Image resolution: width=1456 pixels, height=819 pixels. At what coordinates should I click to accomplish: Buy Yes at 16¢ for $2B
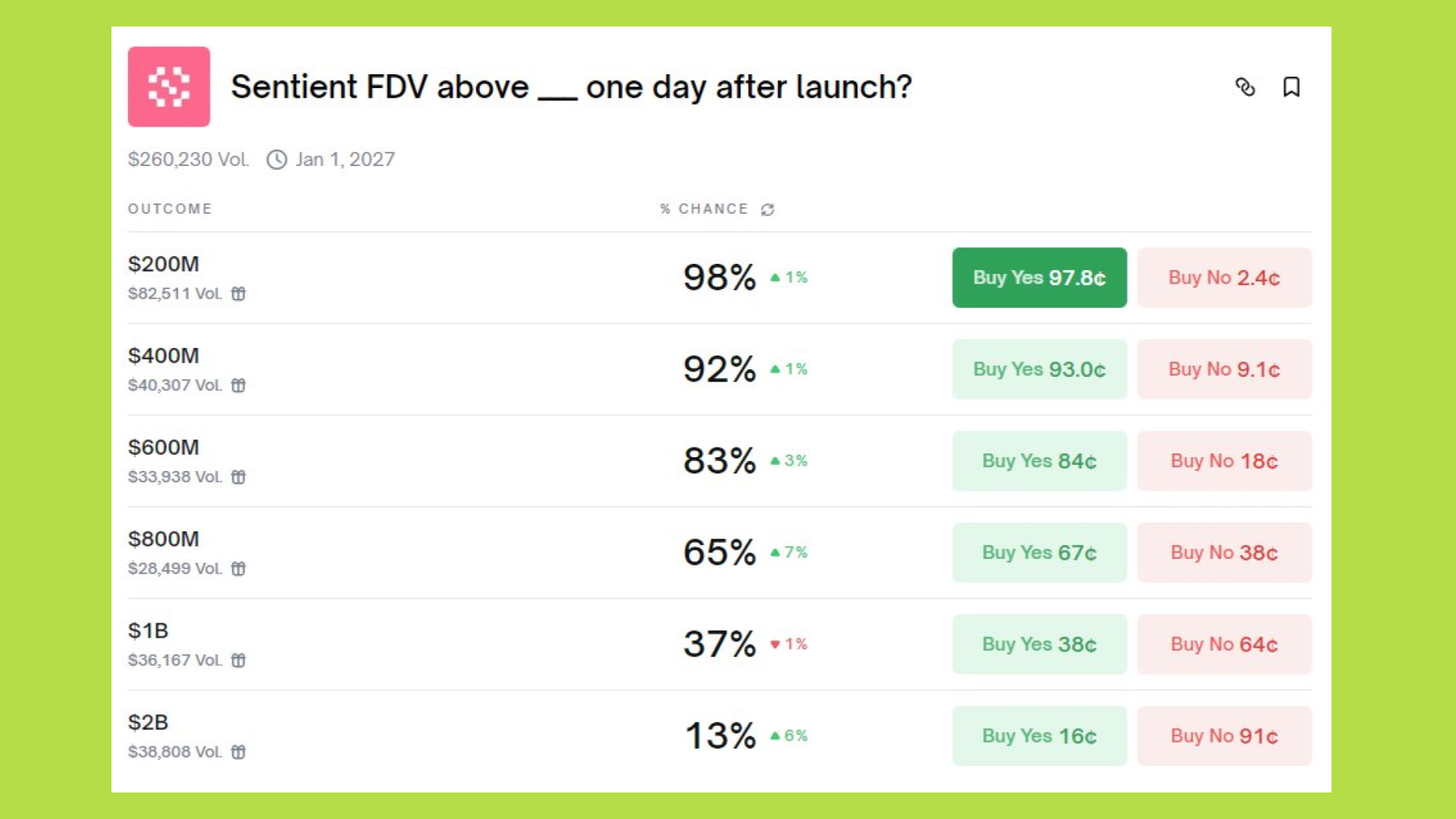(x=1039, y=736)
